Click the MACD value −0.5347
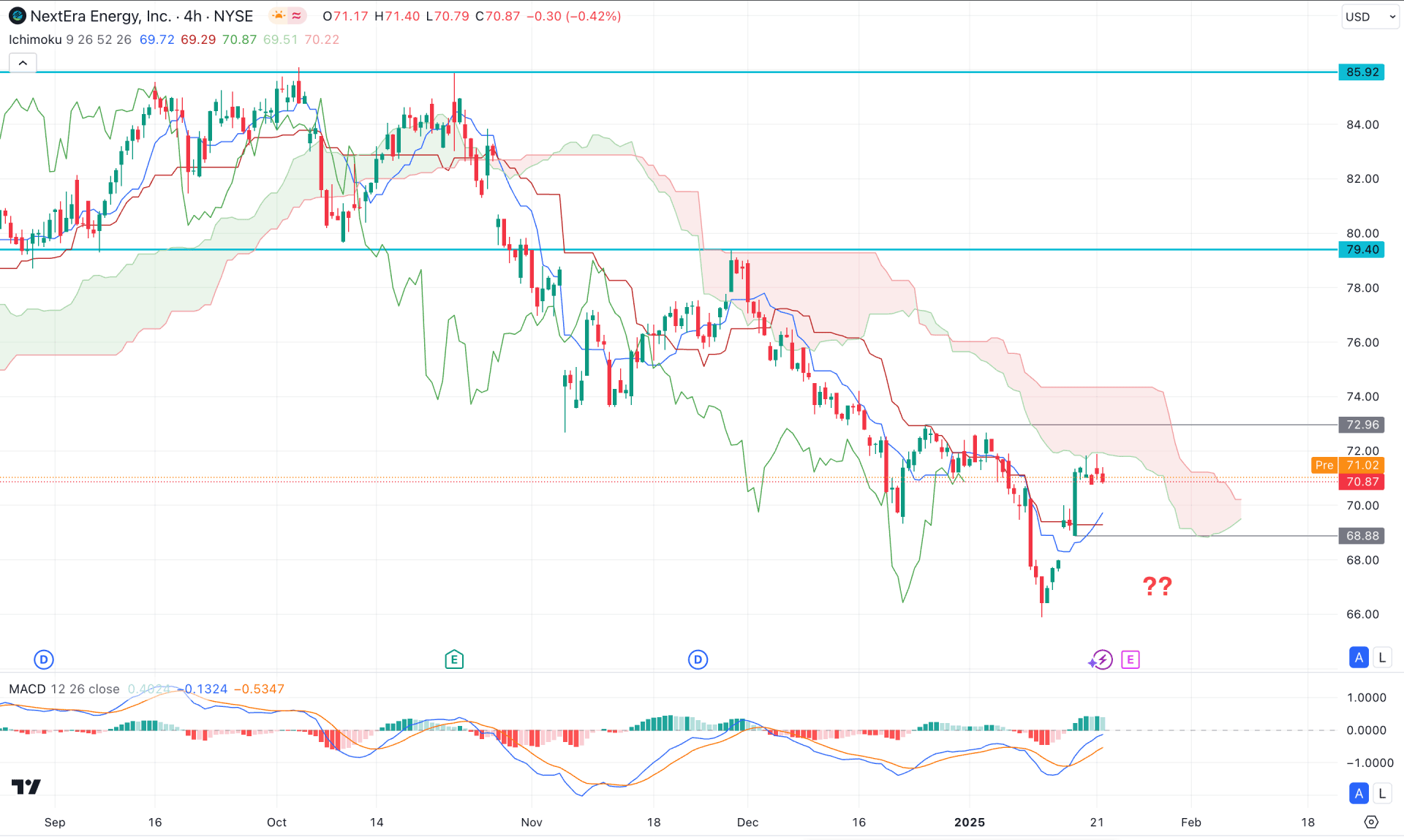 tap(259, 689)
